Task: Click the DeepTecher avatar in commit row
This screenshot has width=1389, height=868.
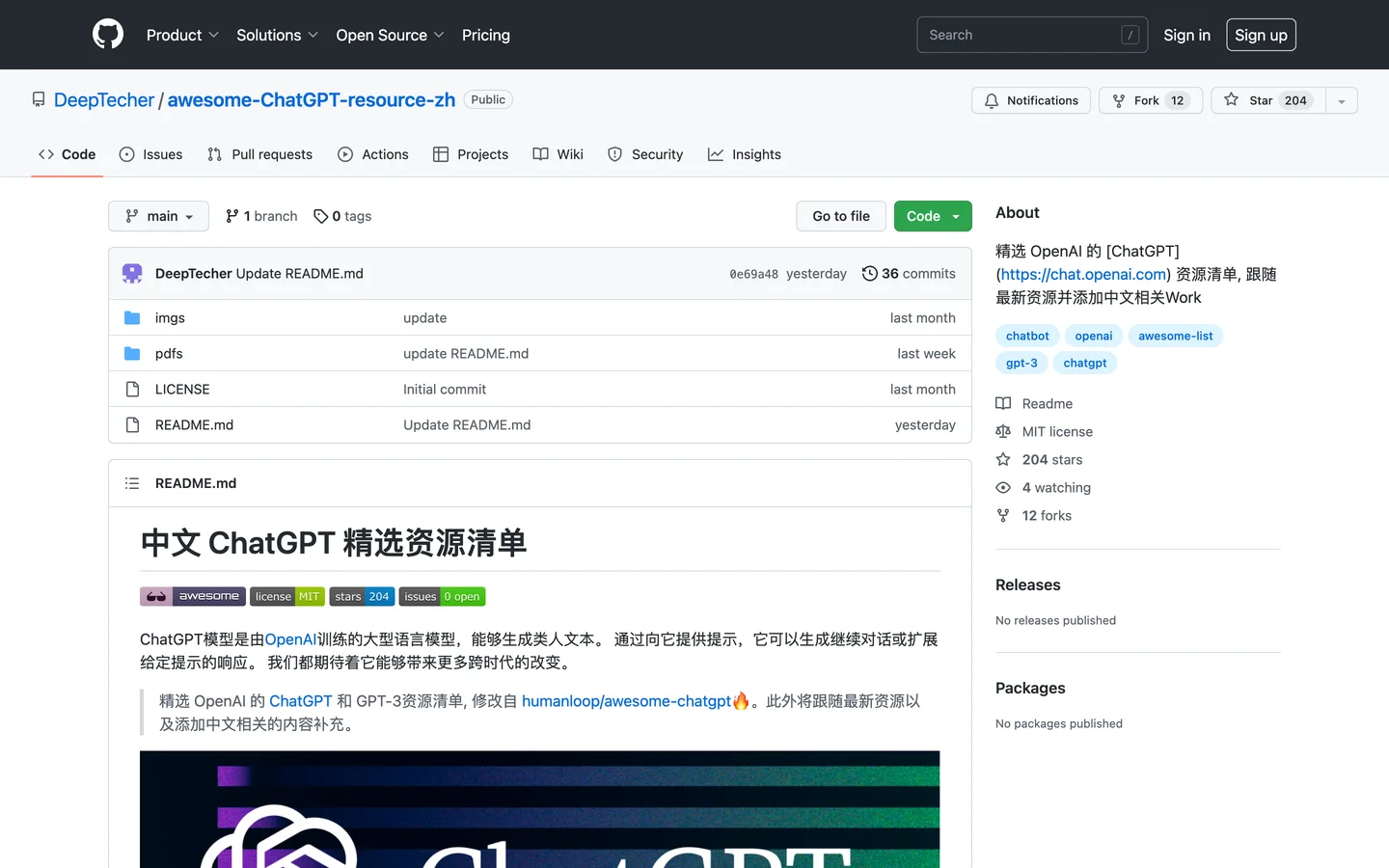Action: coord(132,274)
